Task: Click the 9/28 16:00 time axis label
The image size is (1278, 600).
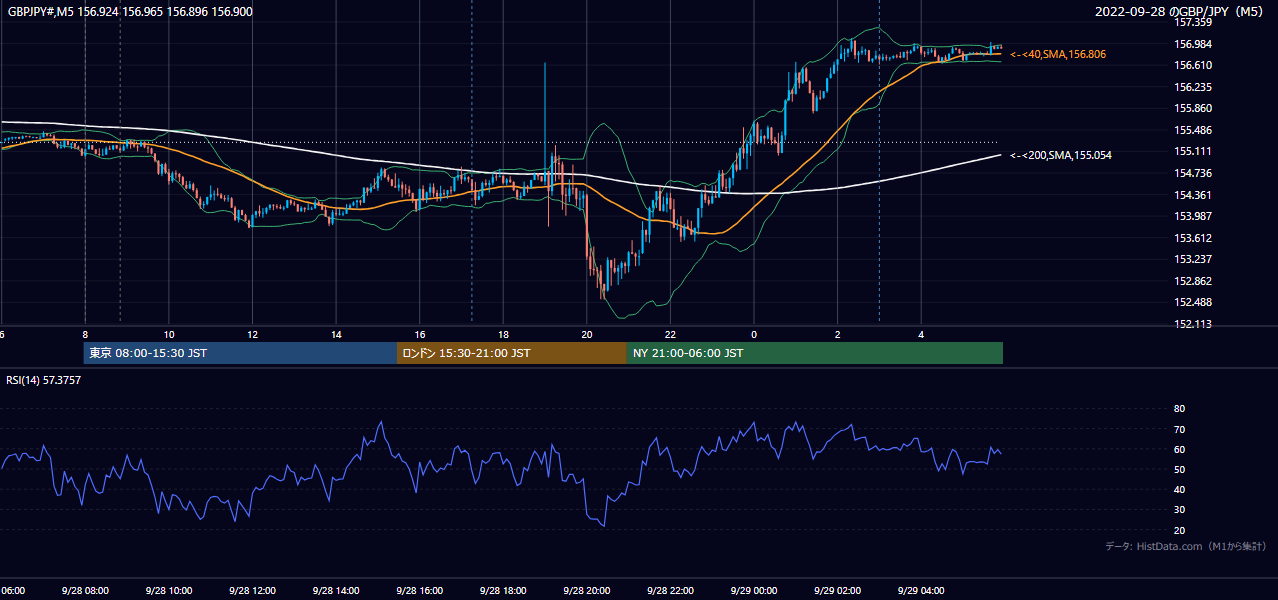Action: 419,590
